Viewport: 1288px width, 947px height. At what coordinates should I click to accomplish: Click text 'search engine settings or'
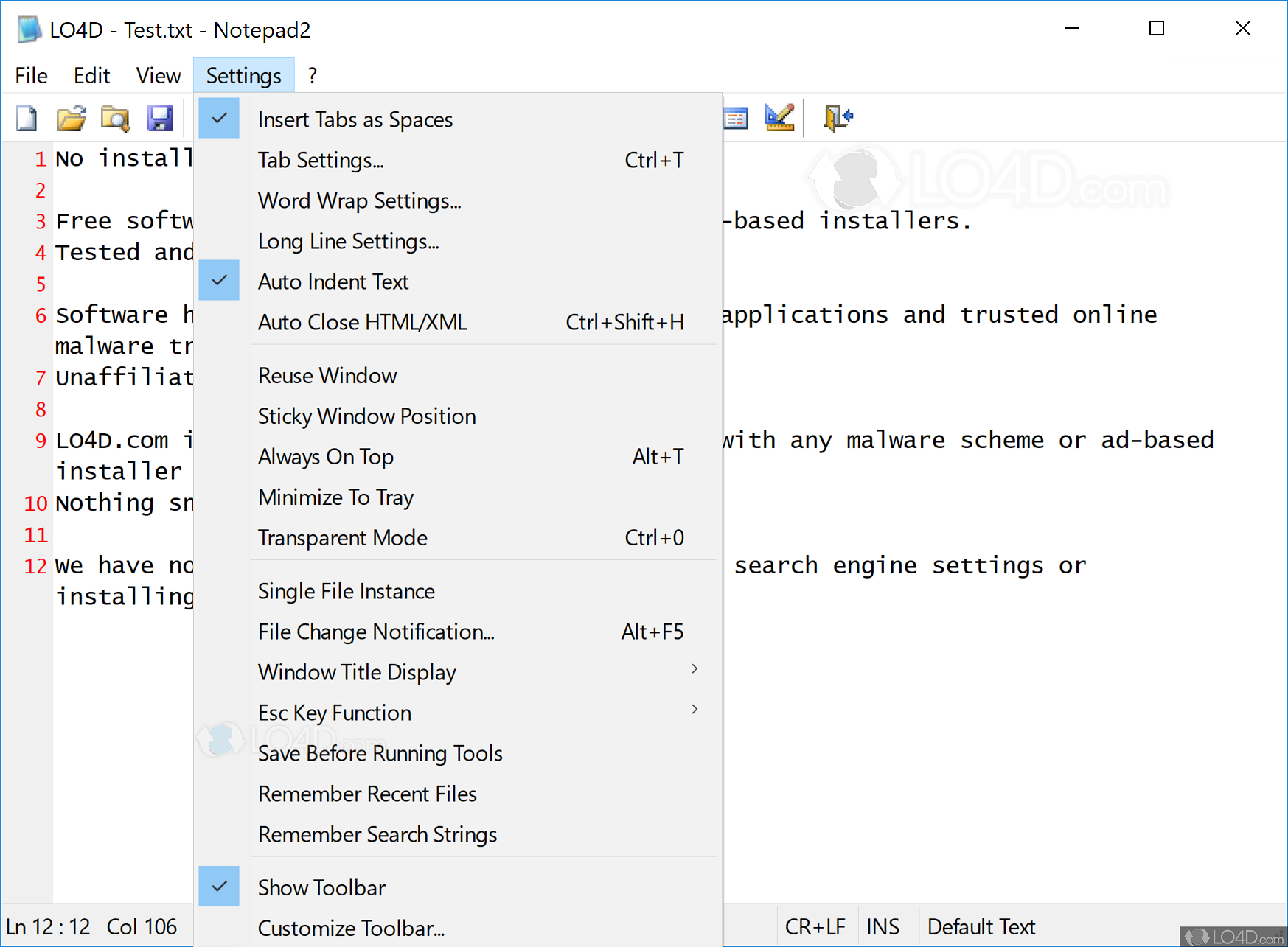click(910, 565)
